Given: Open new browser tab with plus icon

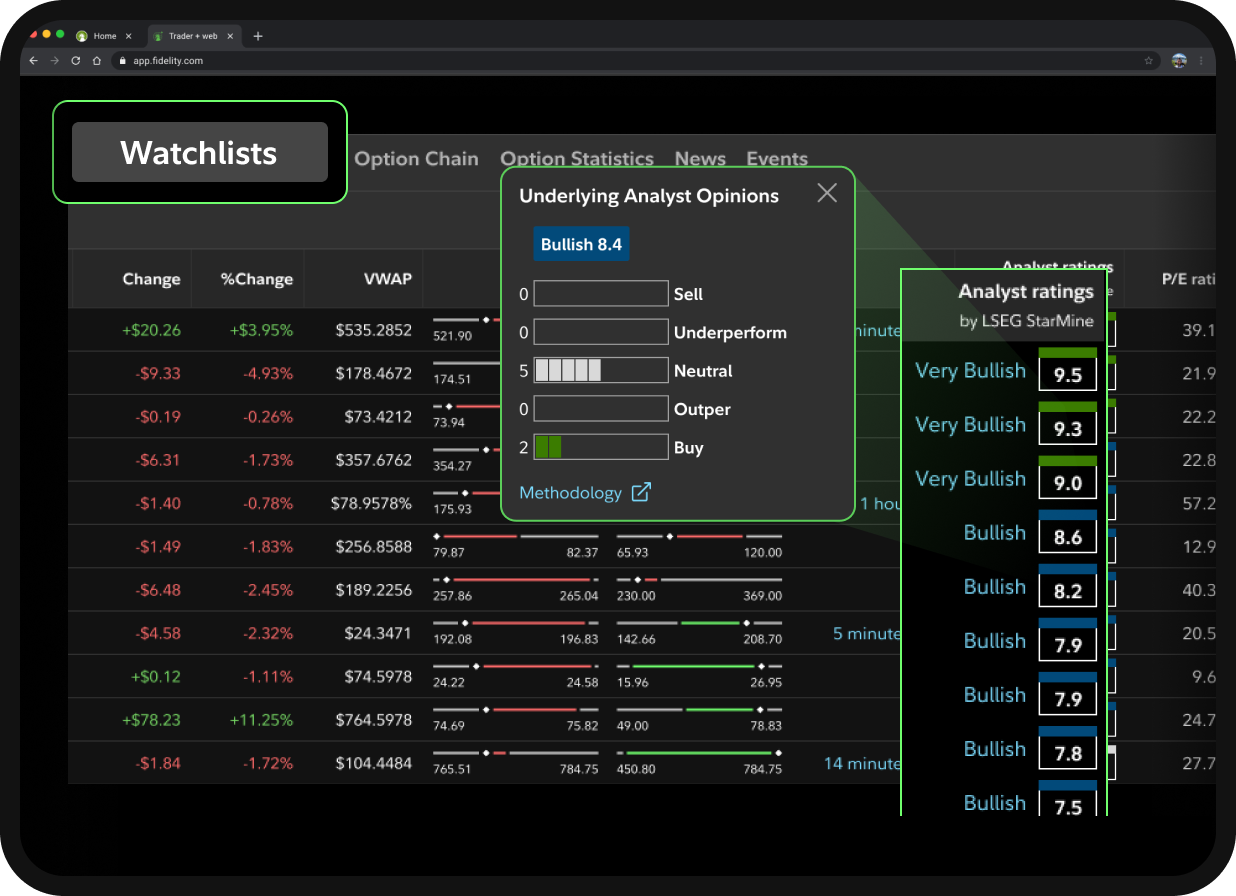Looking at the screenshot, I should coord(258,36).
